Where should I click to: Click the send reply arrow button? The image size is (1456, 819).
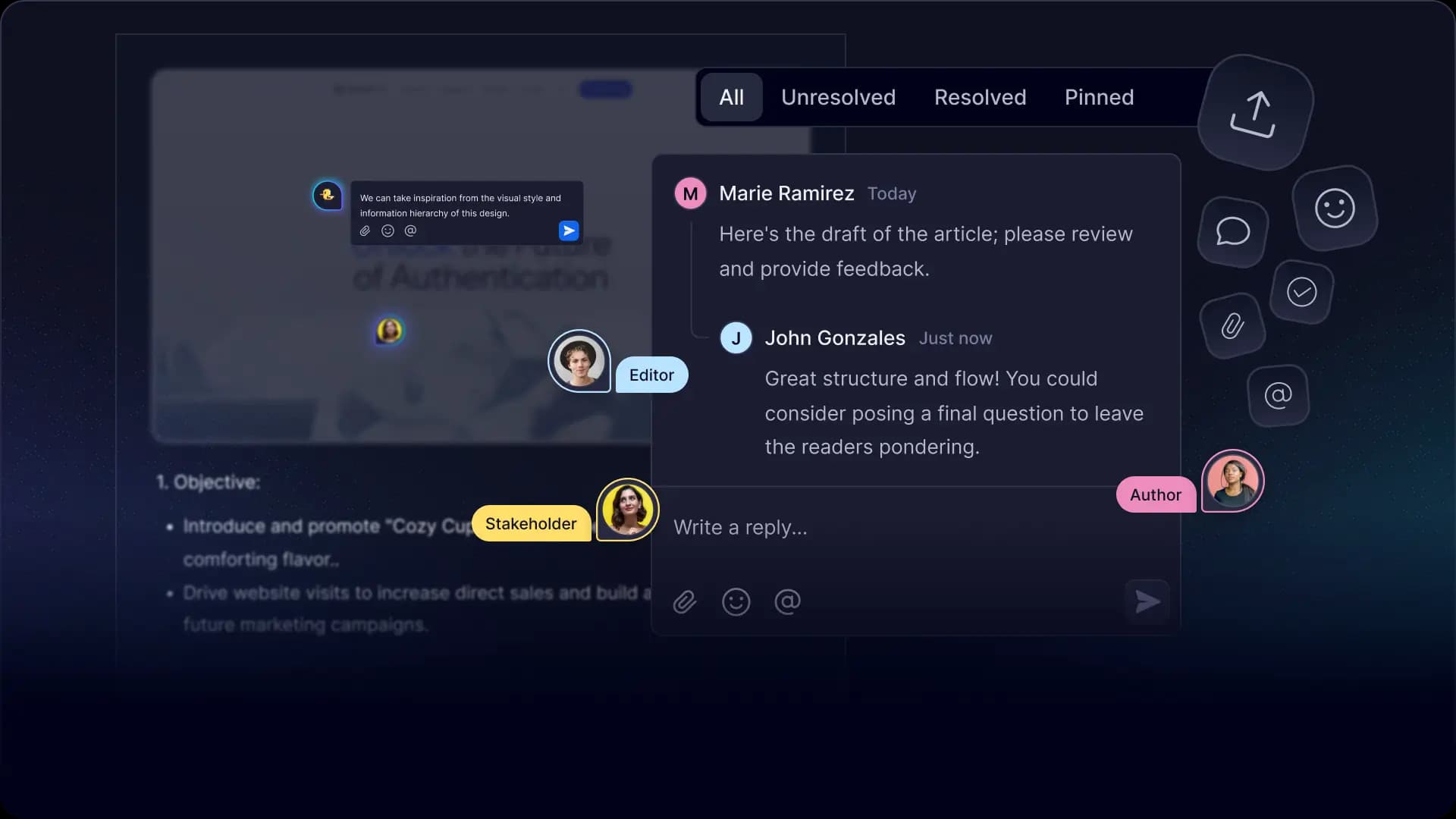(1147, 601)
